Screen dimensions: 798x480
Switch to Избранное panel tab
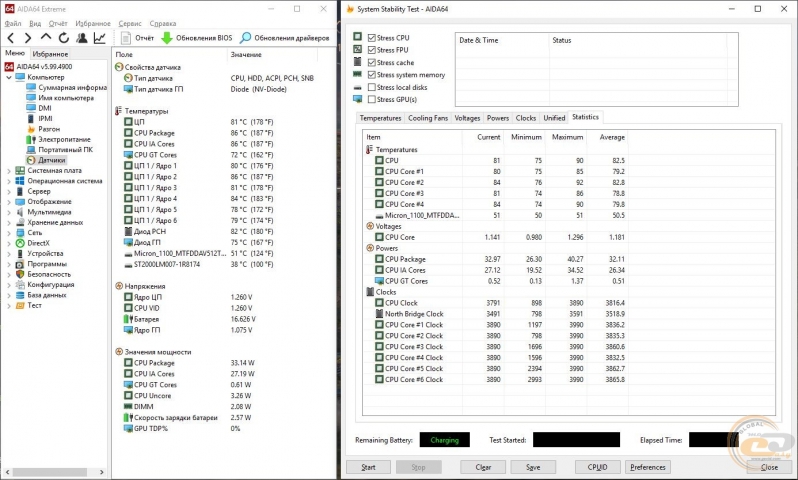click(x=50, y=54)
